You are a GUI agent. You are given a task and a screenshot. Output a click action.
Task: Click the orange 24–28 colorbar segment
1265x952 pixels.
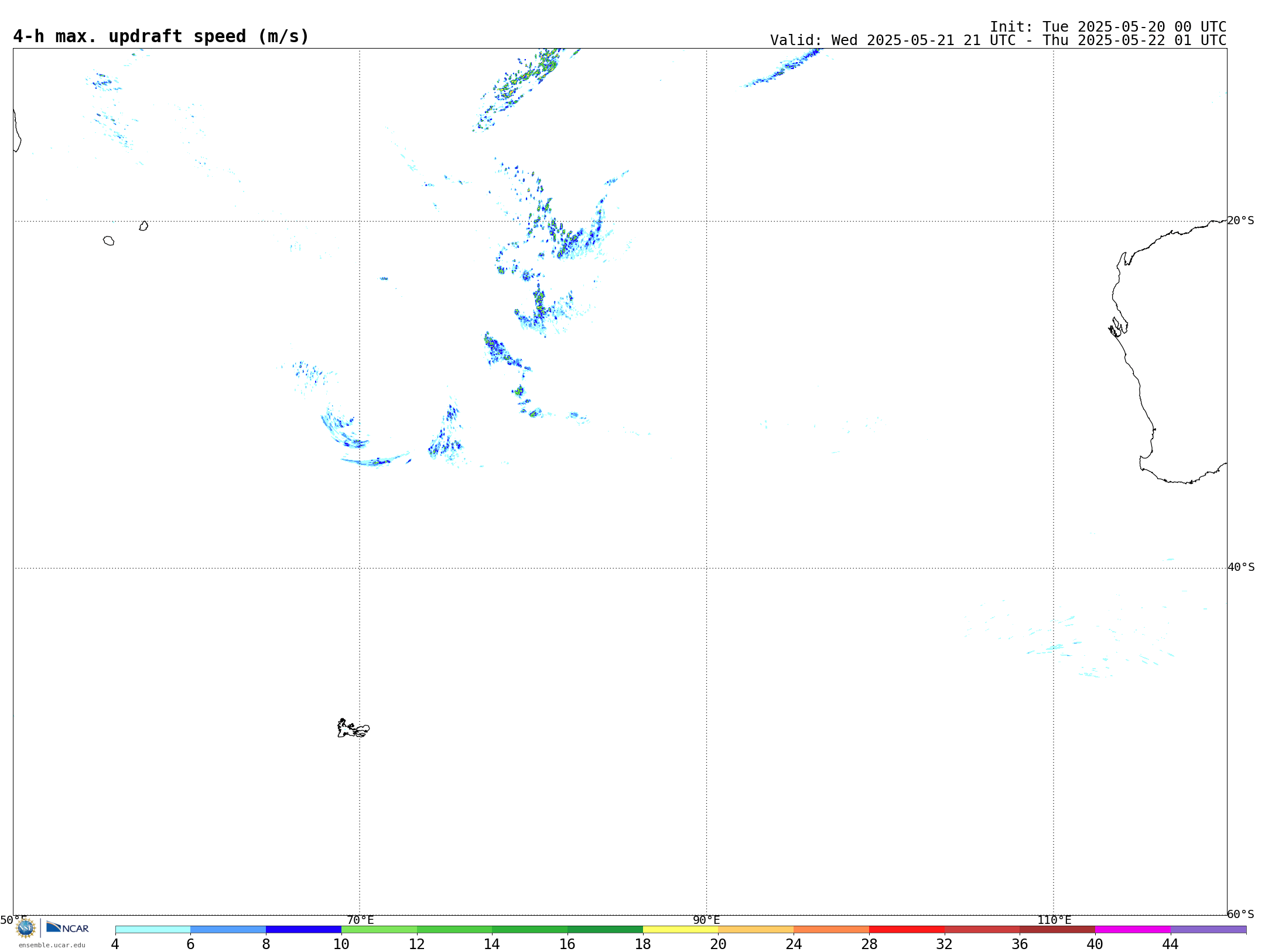831,930
